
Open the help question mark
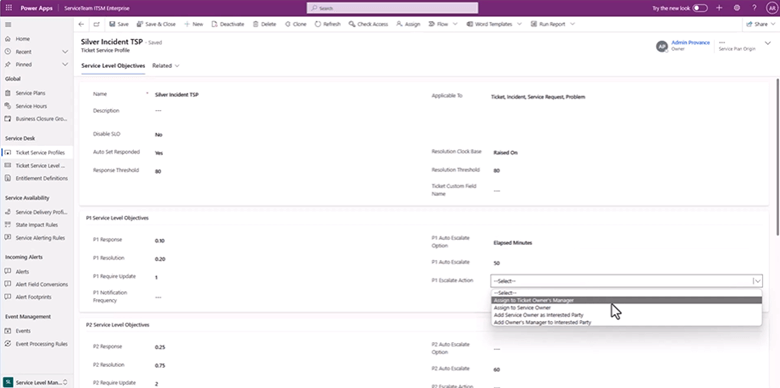click(754, 8)
